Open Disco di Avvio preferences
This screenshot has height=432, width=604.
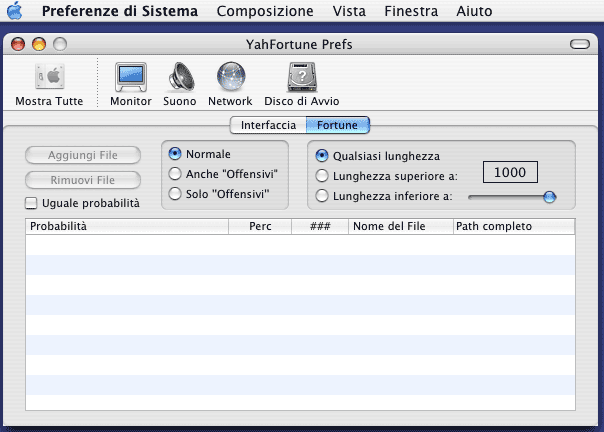[x=301, y=79]
